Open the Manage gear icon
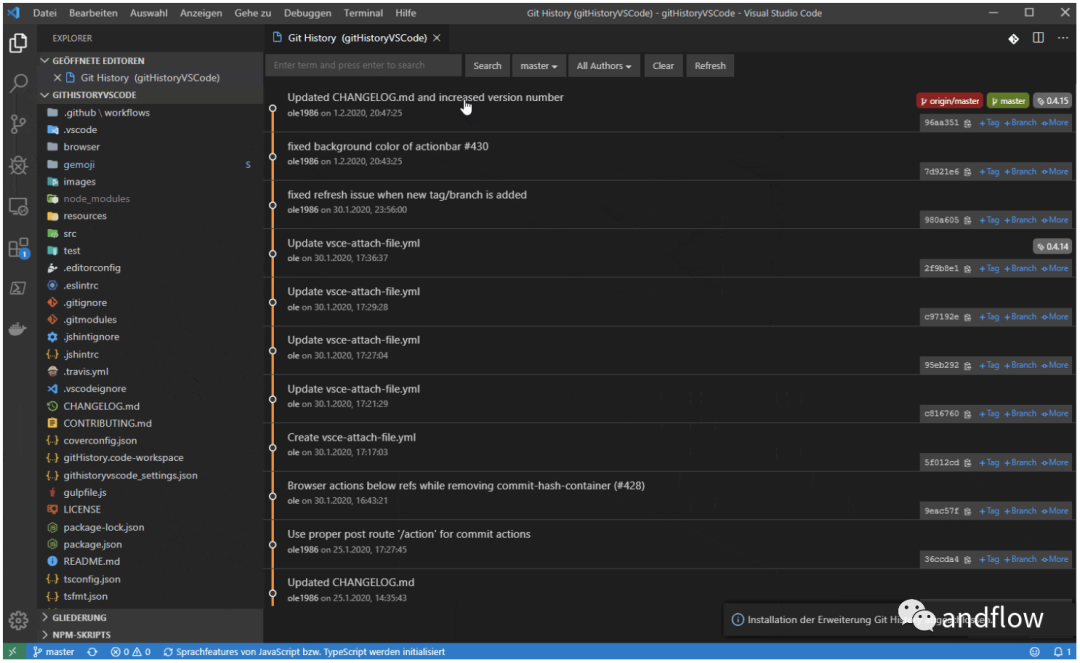The image size is (1080, 663). (19, 620)
